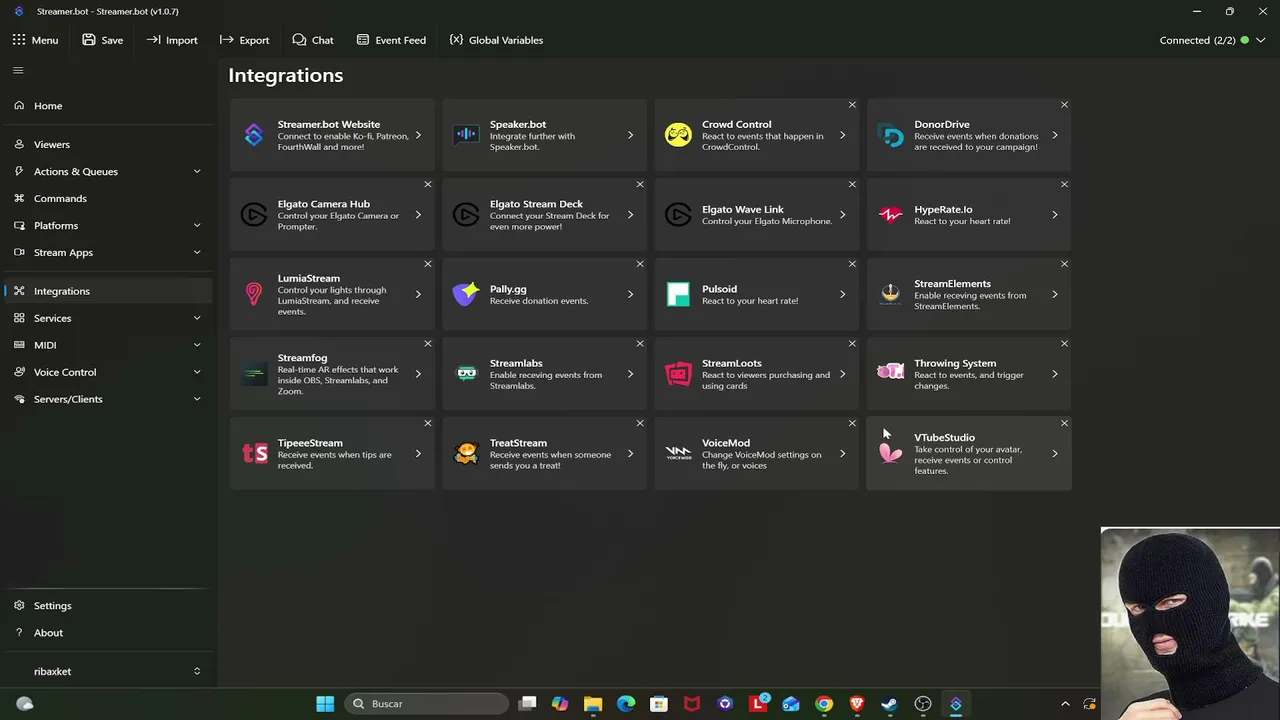
Task: Open the Commands page
Action: coord(108,199)
